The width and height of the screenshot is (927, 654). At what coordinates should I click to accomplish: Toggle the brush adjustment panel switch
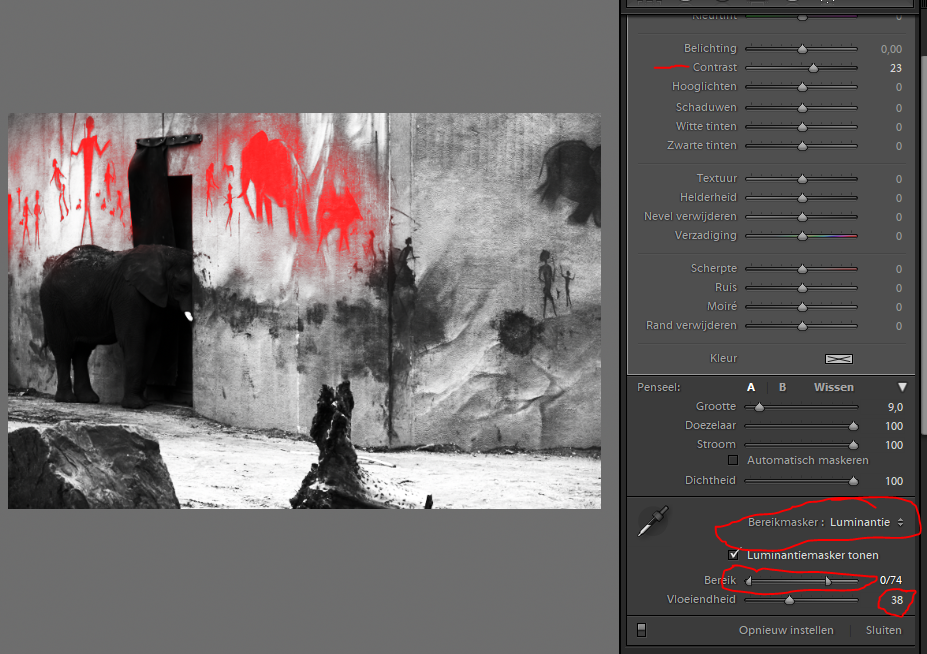tap(641, 630)
